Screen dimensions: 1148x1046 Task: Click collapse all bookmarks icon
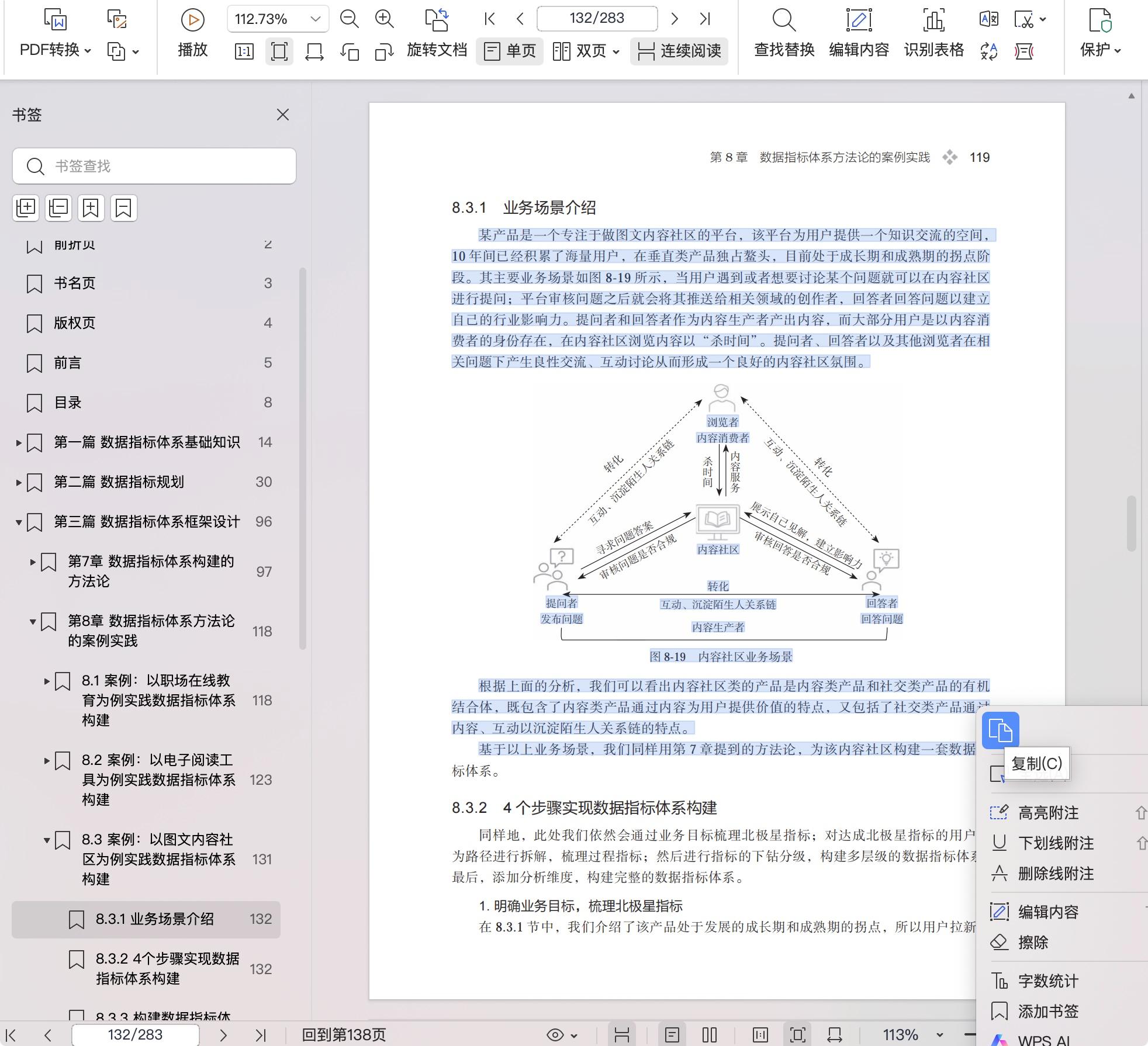pos(58,207)
